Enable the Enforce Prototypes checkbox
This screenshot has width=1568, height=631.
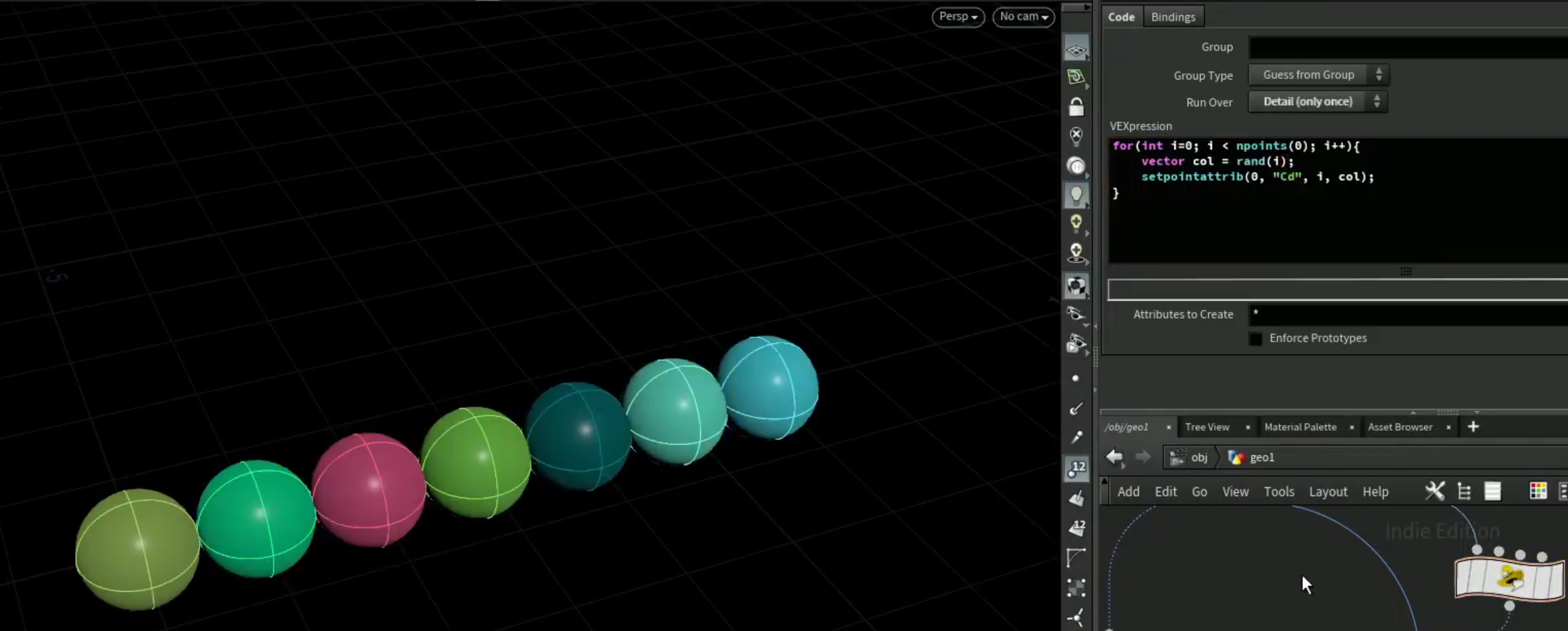(1255, 338)
